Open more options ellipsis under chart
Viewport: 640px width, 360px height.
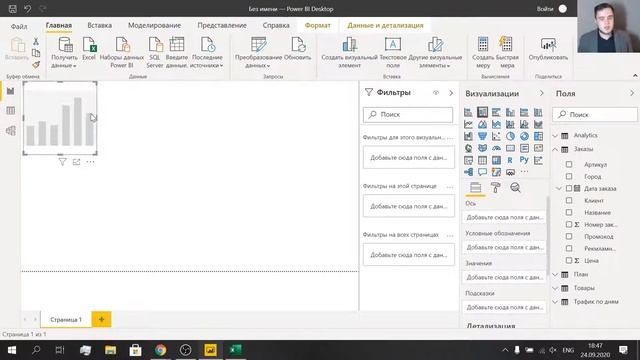[90, 162]
